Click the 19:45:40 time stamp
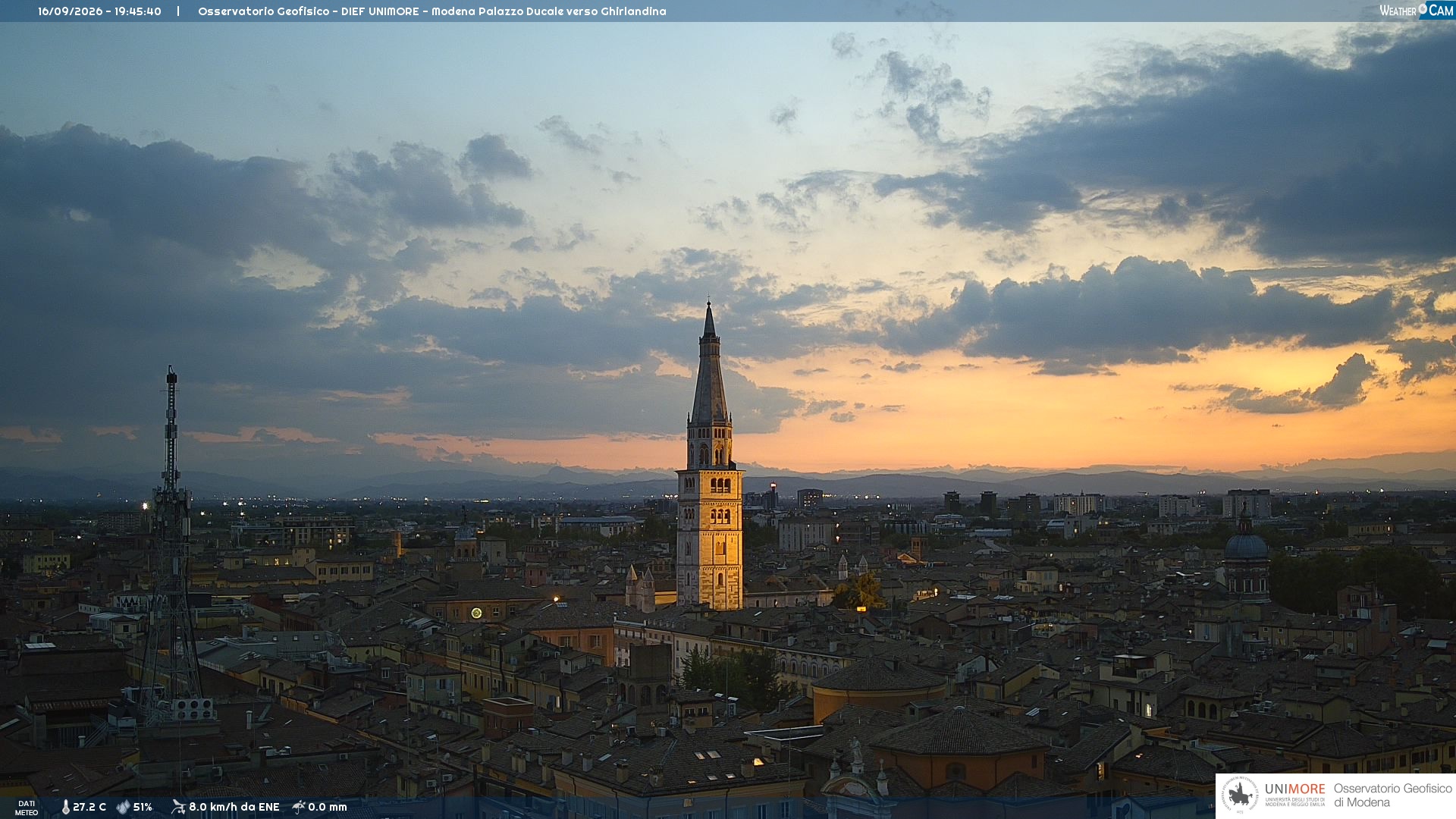The height and width of the screenshot is (819, 1456). 138,11
